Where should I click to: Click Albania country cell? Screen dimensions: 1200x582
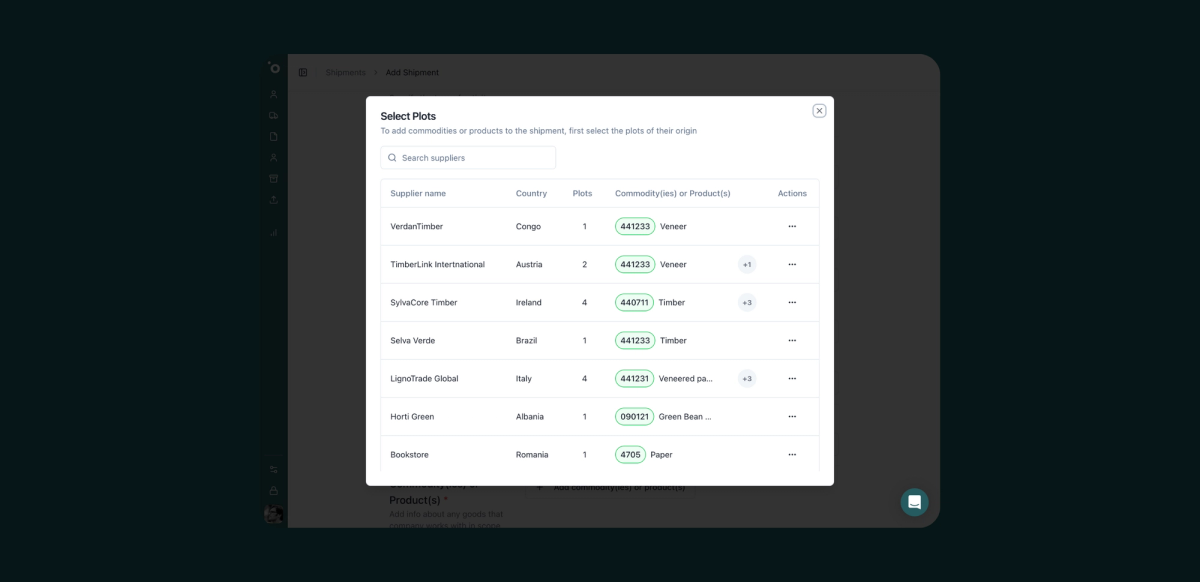530,416
